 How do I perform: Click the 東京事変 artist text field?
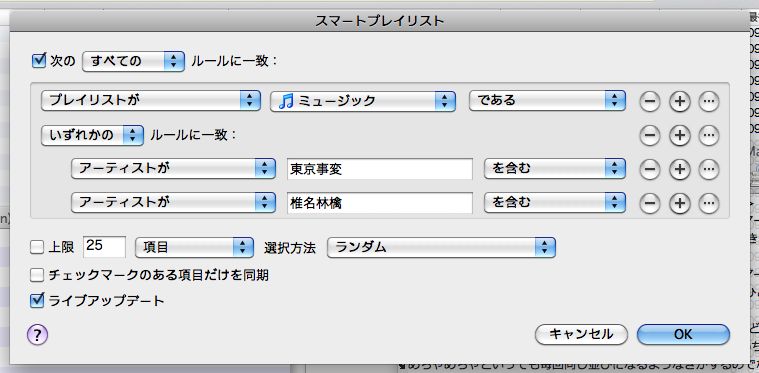tap(380, 169)
